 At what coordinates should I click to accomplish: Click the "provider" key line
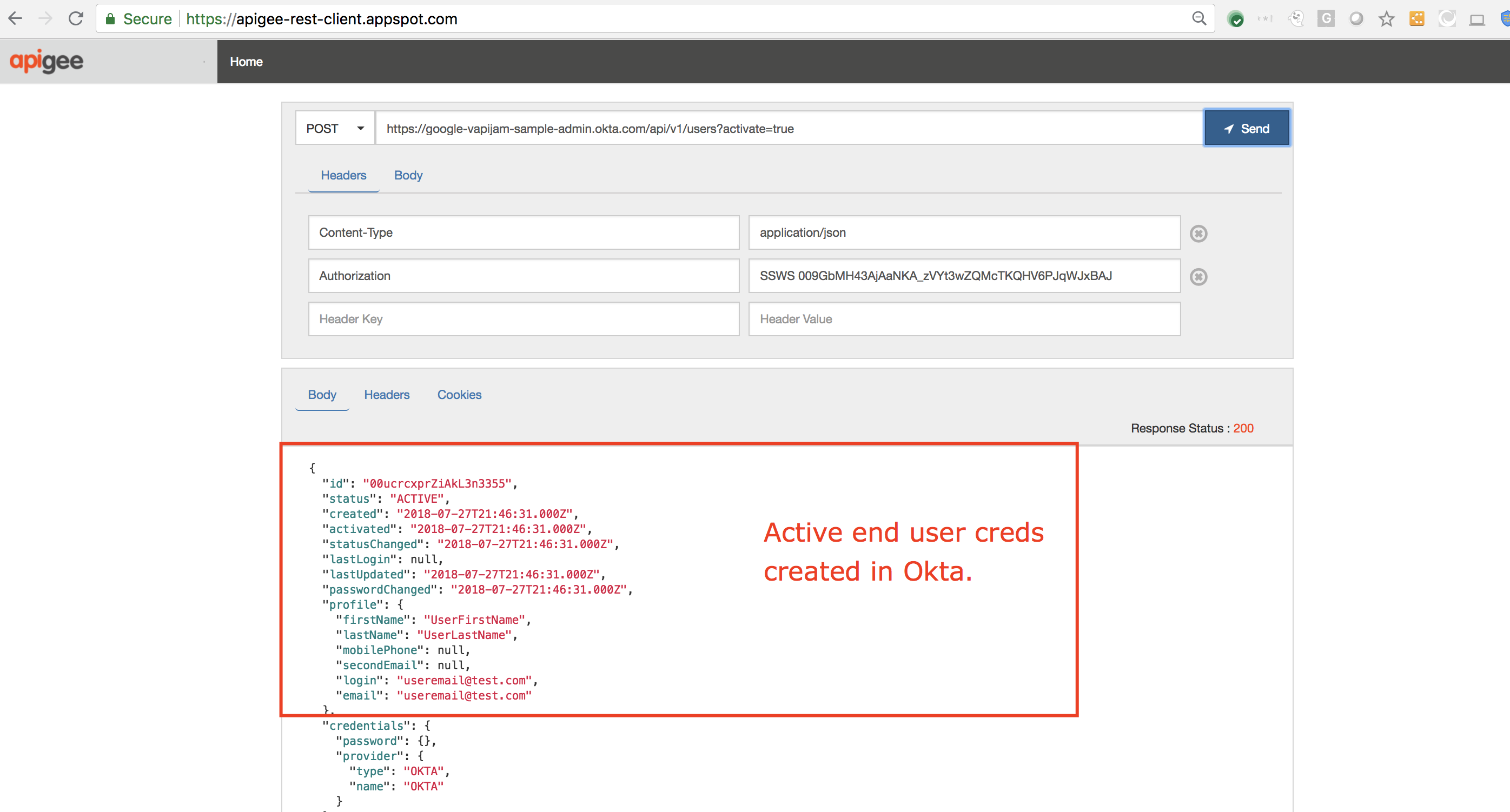[380, 756]
